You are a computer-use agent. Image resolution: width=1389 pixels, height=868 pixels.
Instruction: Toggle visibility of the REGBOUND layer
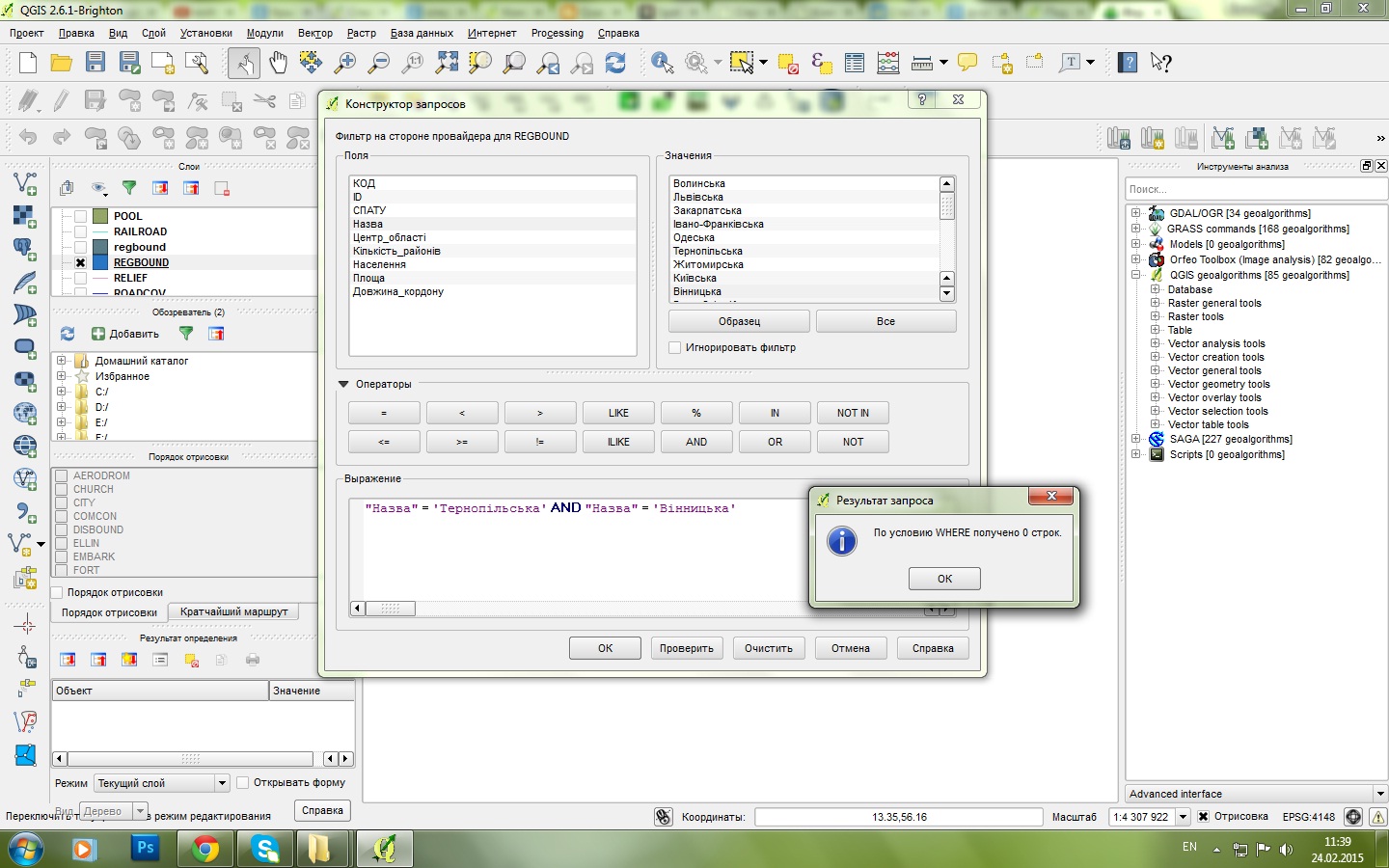point(81,262)
